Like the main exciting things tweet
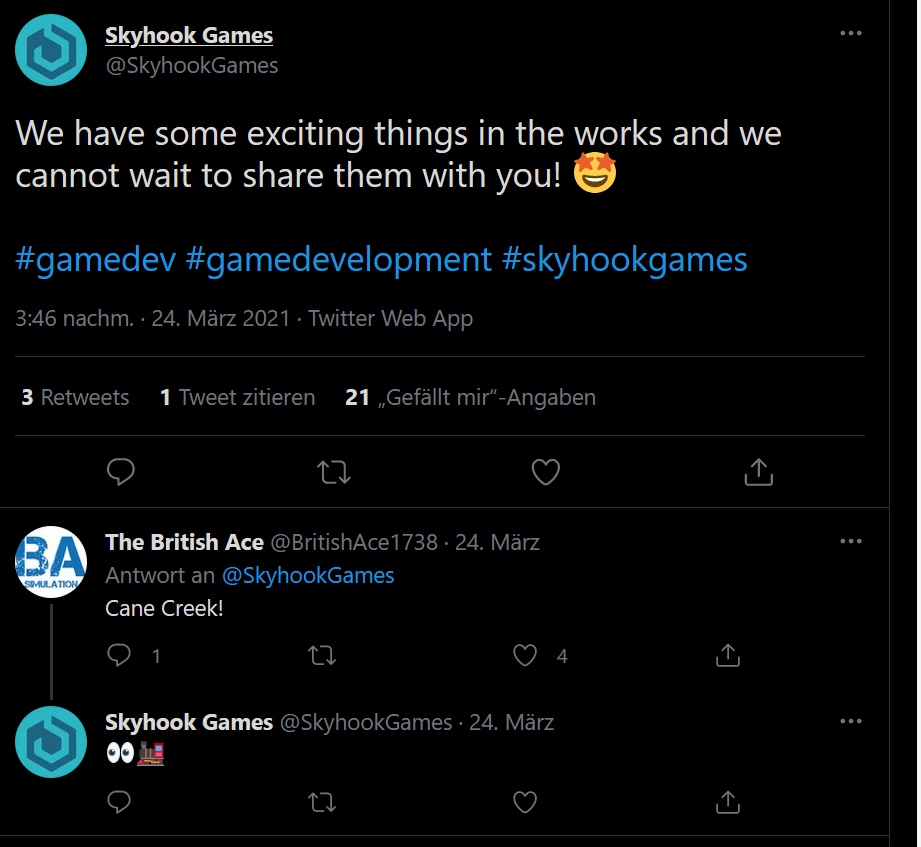Image resolution: width=921 pixels, height=847 pixels. point(545,472)
